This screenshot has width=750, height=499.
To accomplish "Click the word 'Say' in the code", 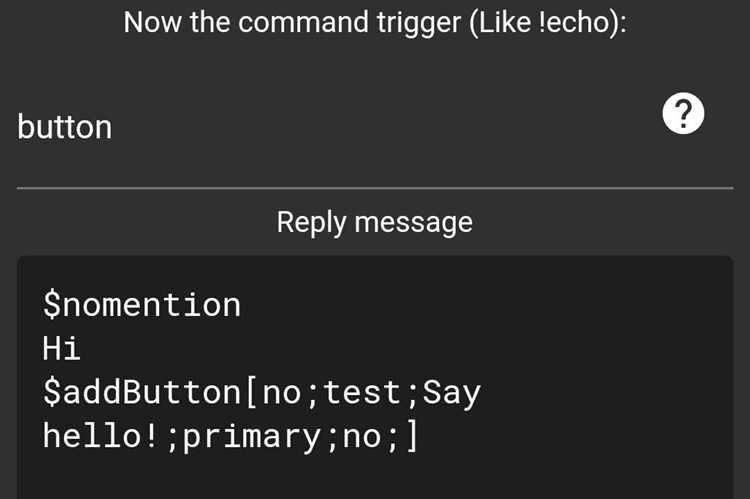I will 452,393.
